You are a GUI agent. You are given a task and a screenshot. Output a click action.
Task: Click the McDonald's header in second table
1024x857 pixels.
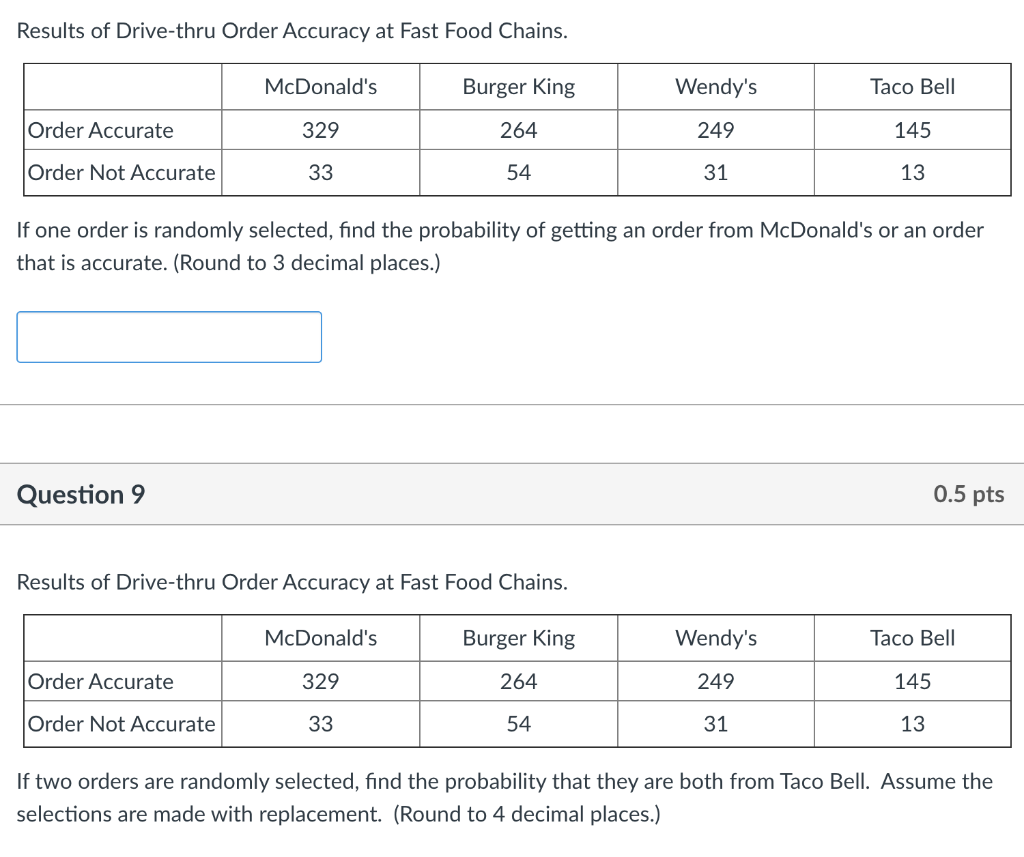coord(320,638)
